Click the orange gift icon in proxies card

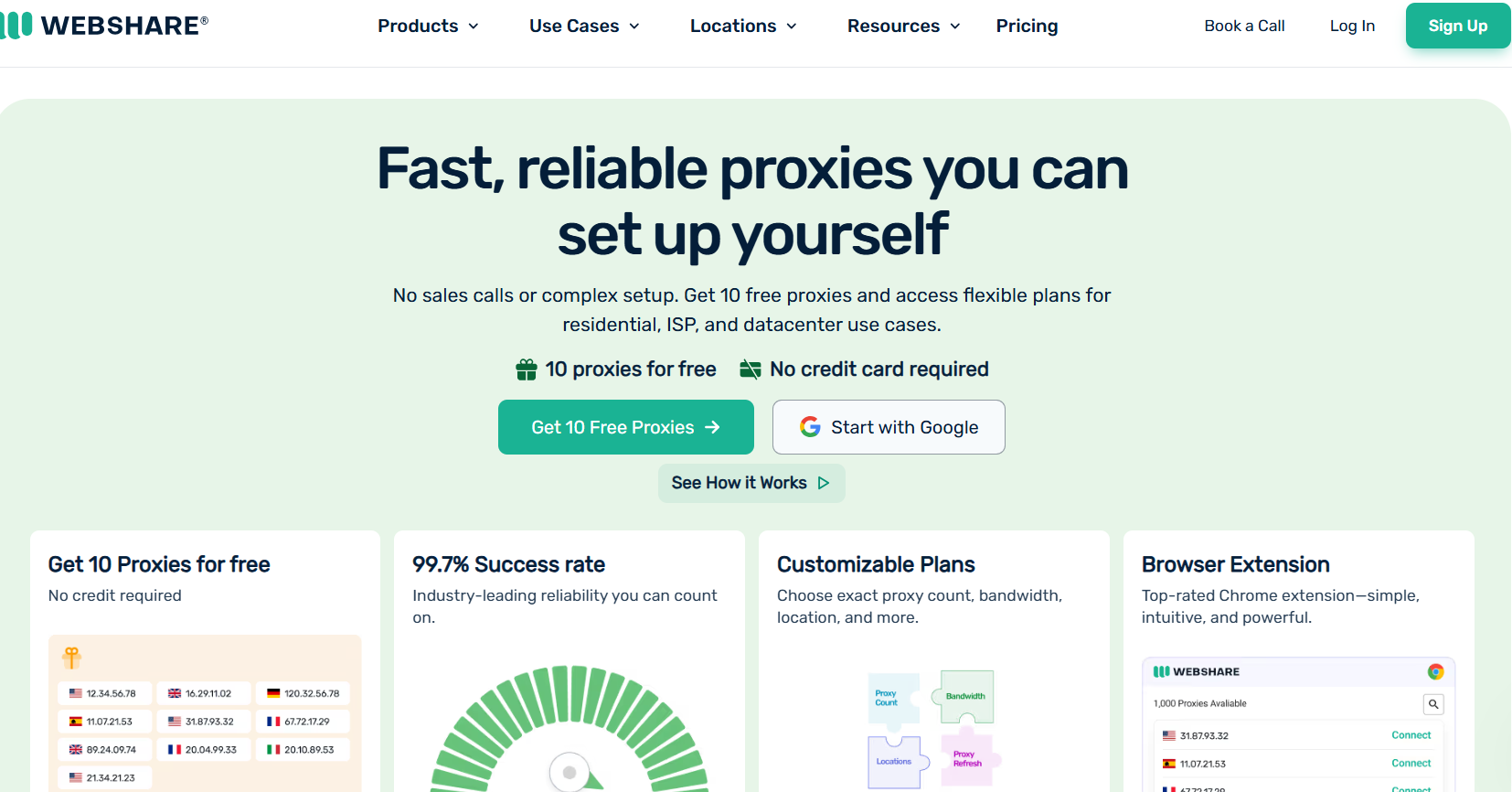pyautogui.click(x=72, y=657)
